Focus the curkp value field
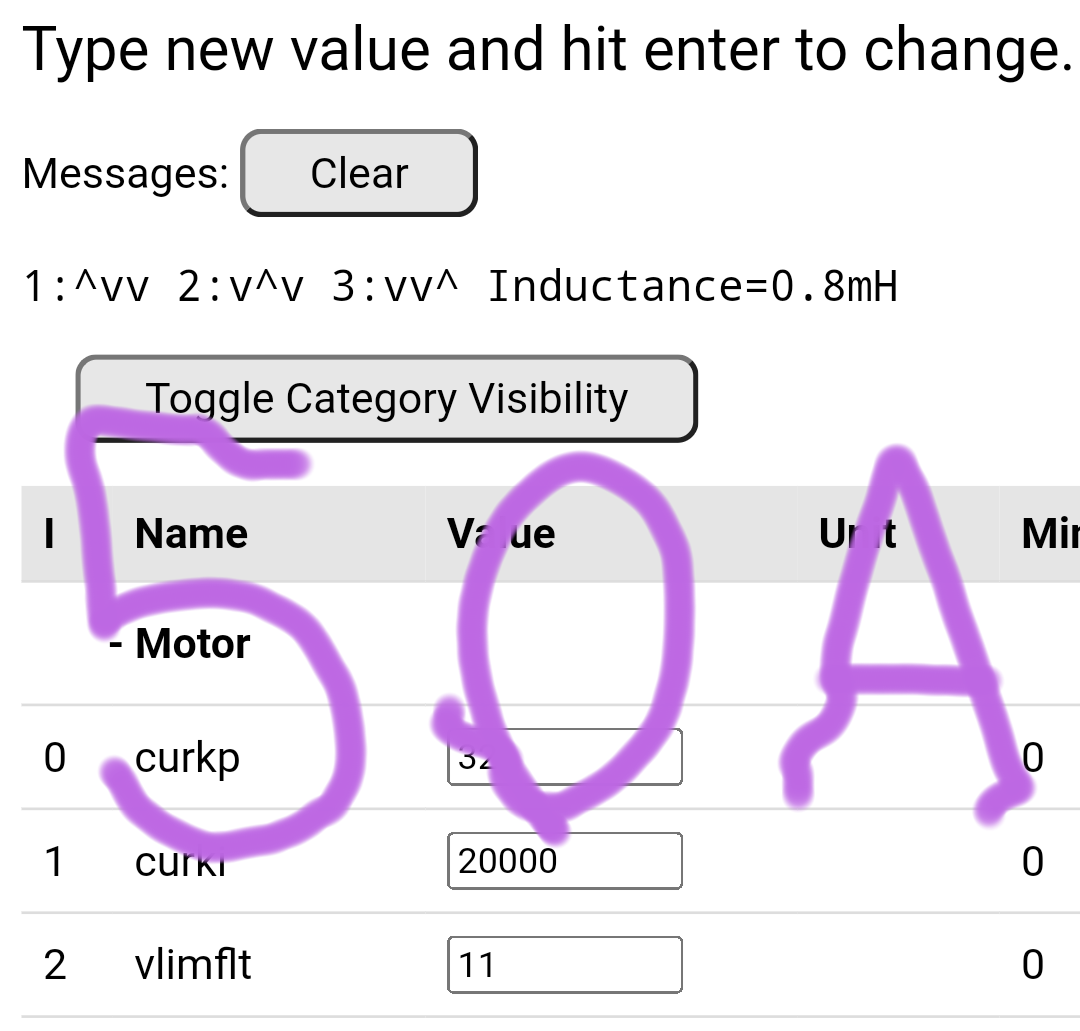 coord(564,757)
